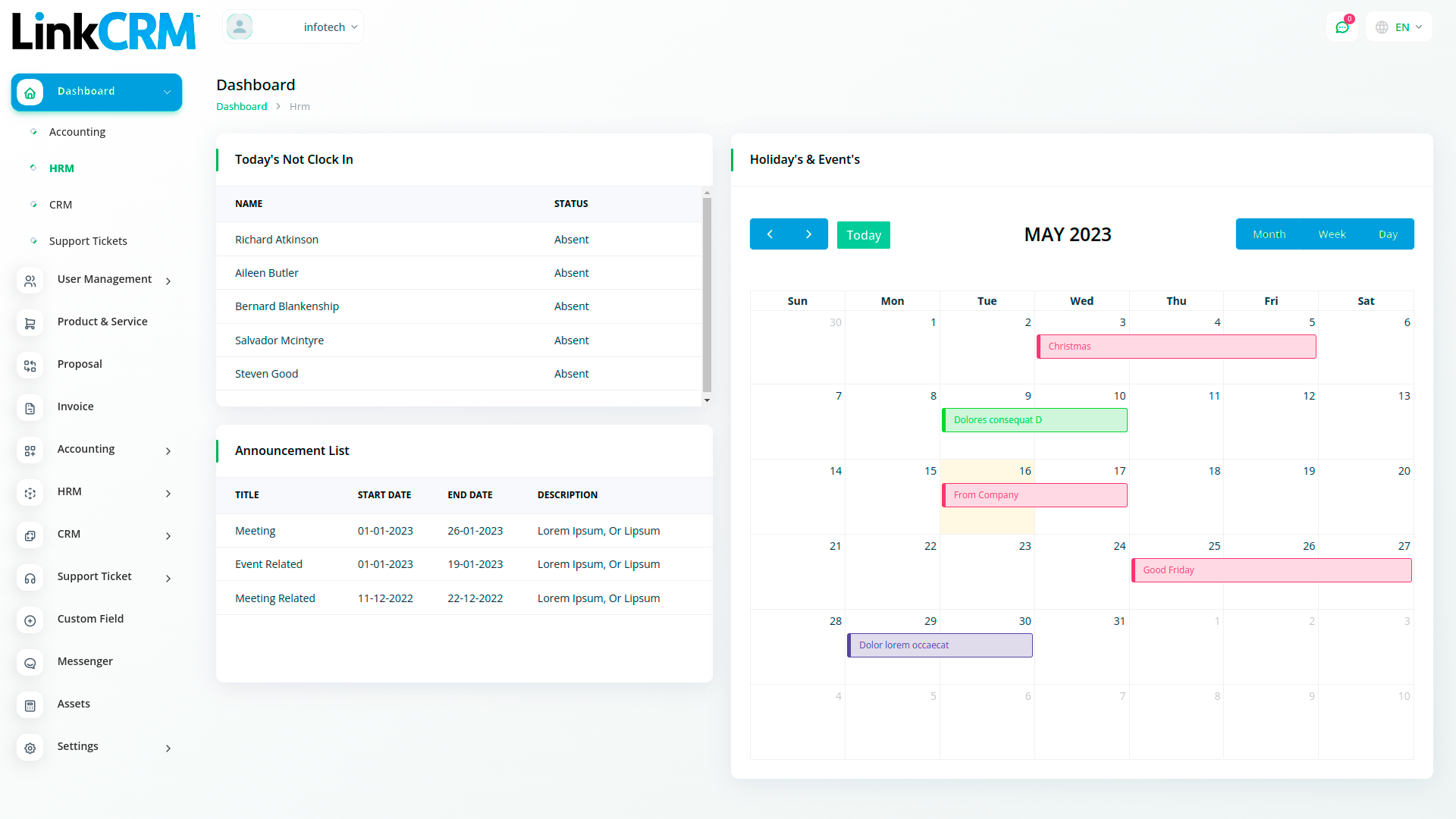Click the Product & Service cart icon
This screenshot has height=819, width=1456.
(x=30, y=323)
